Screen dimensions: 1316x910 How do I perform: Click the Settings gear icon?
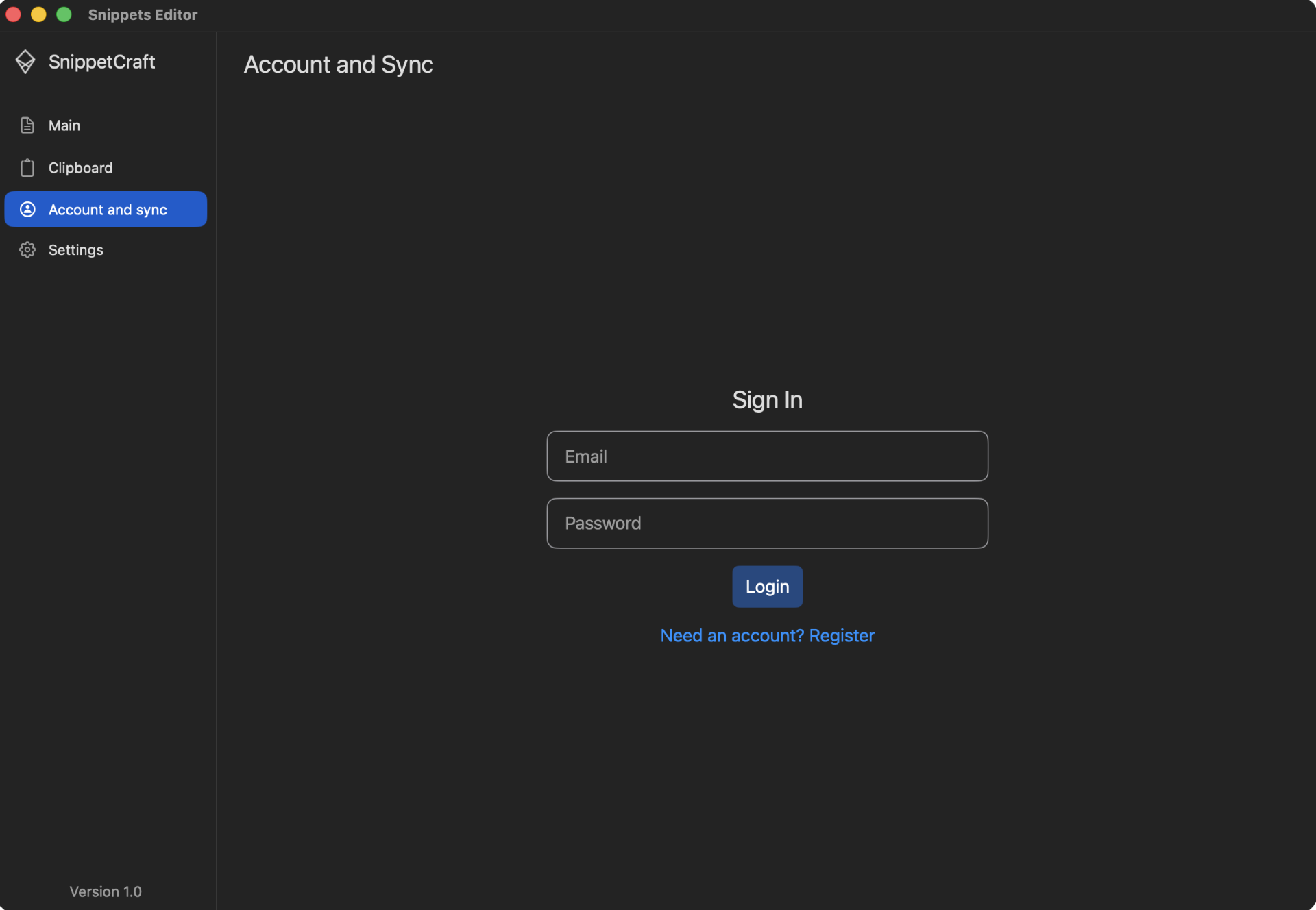coord(27,250)
